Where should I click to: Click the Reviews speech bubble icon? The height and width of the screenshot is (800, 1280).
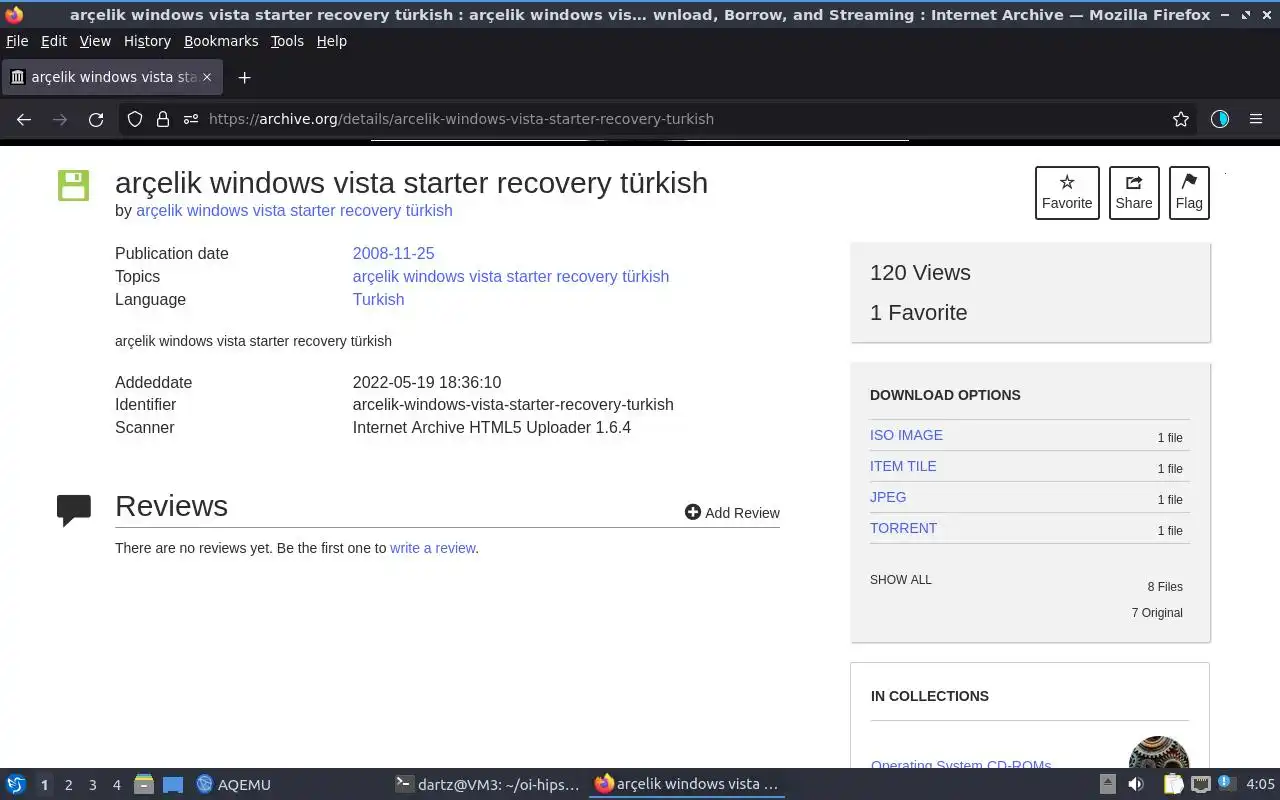[74, 510]
